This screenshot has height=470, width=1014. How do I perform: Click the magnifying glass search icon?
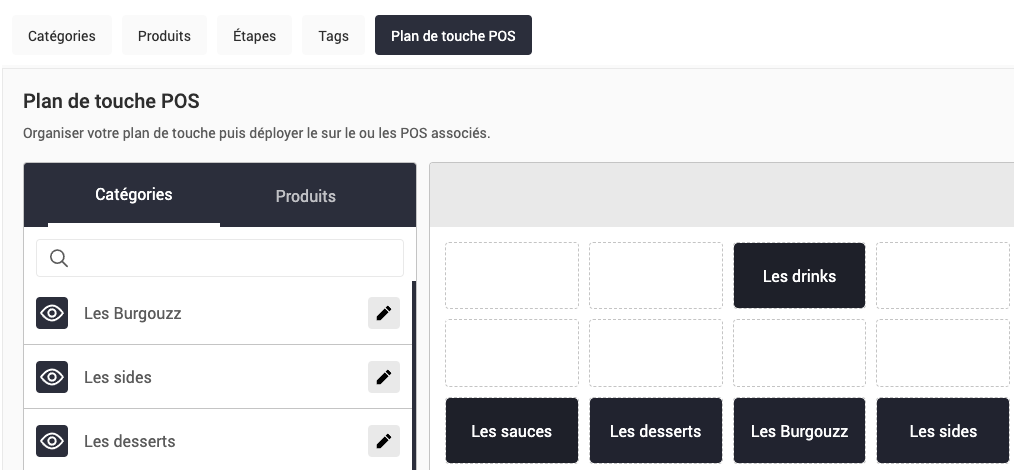tap(59, 258)
